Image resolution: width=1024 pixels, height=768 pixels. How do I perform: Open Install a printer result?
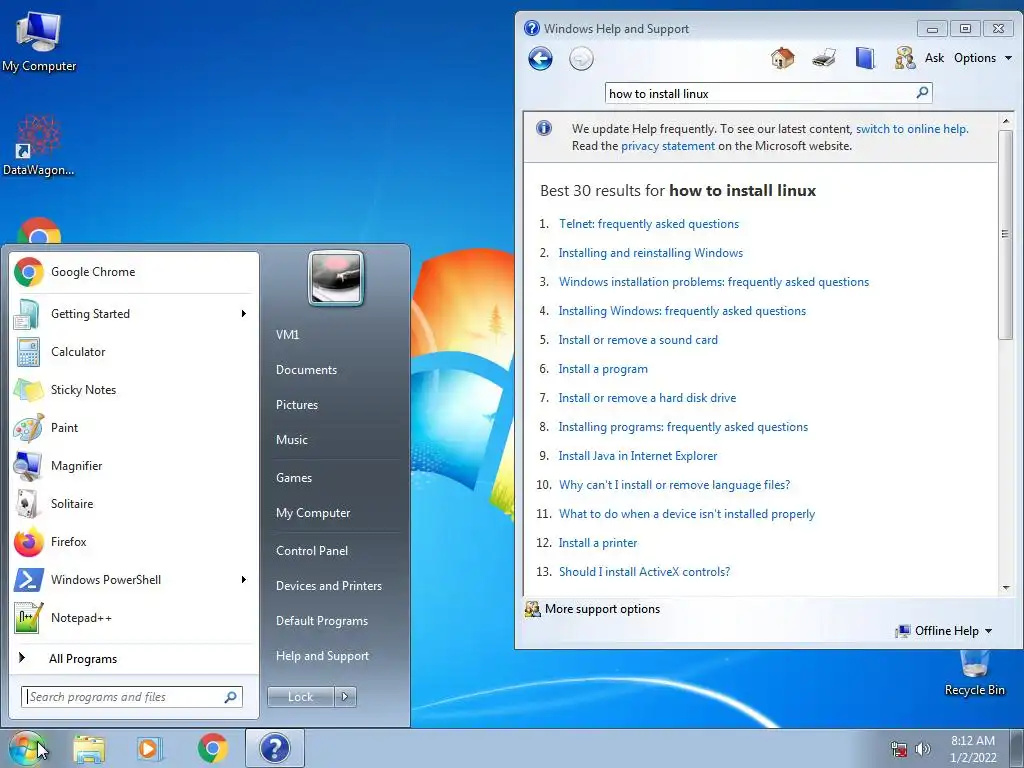click(598, 543)
